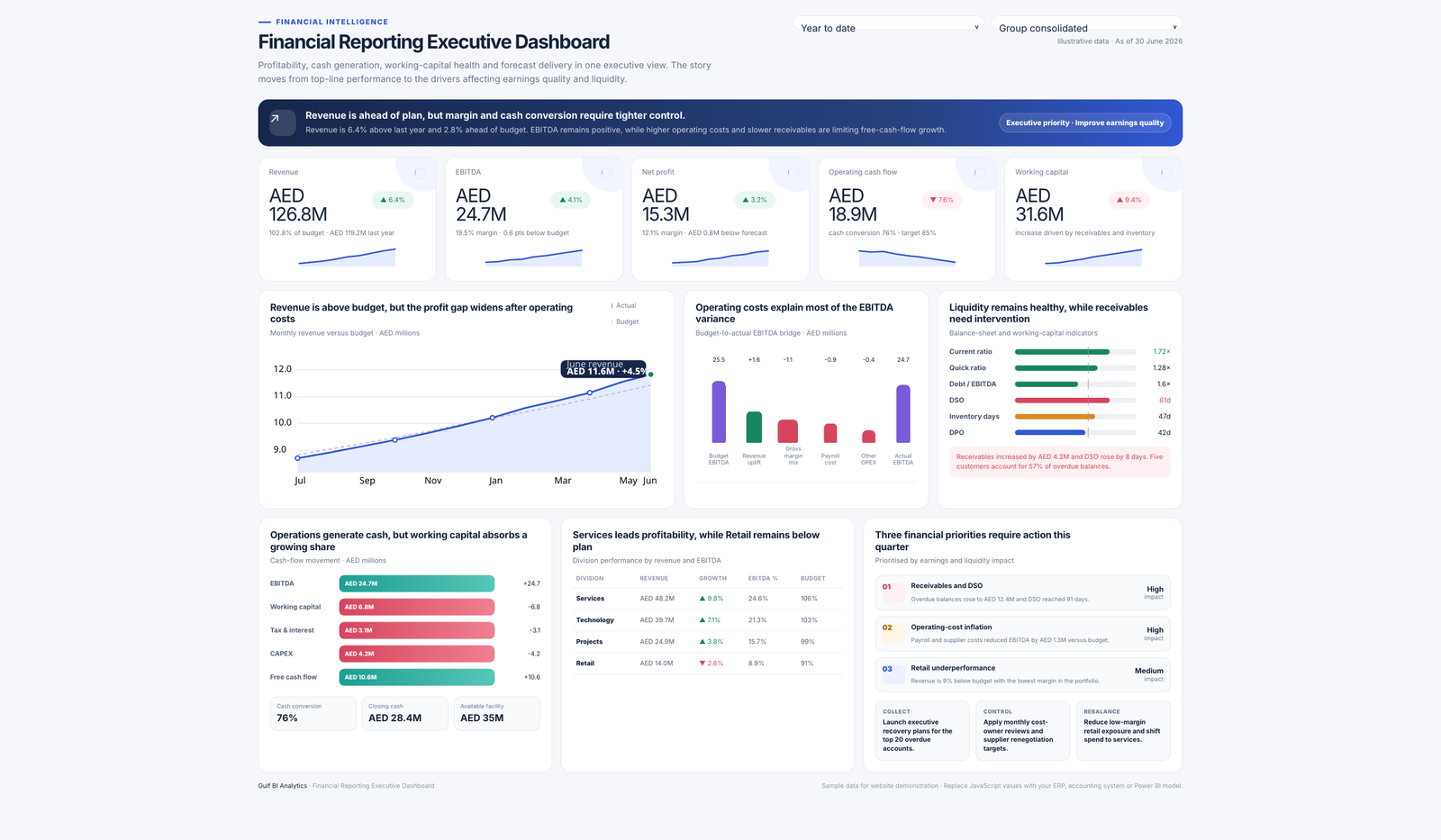The image size is (1441, 840).
Task: Select the green Revenue uplift bar
Action: [754, 427]
